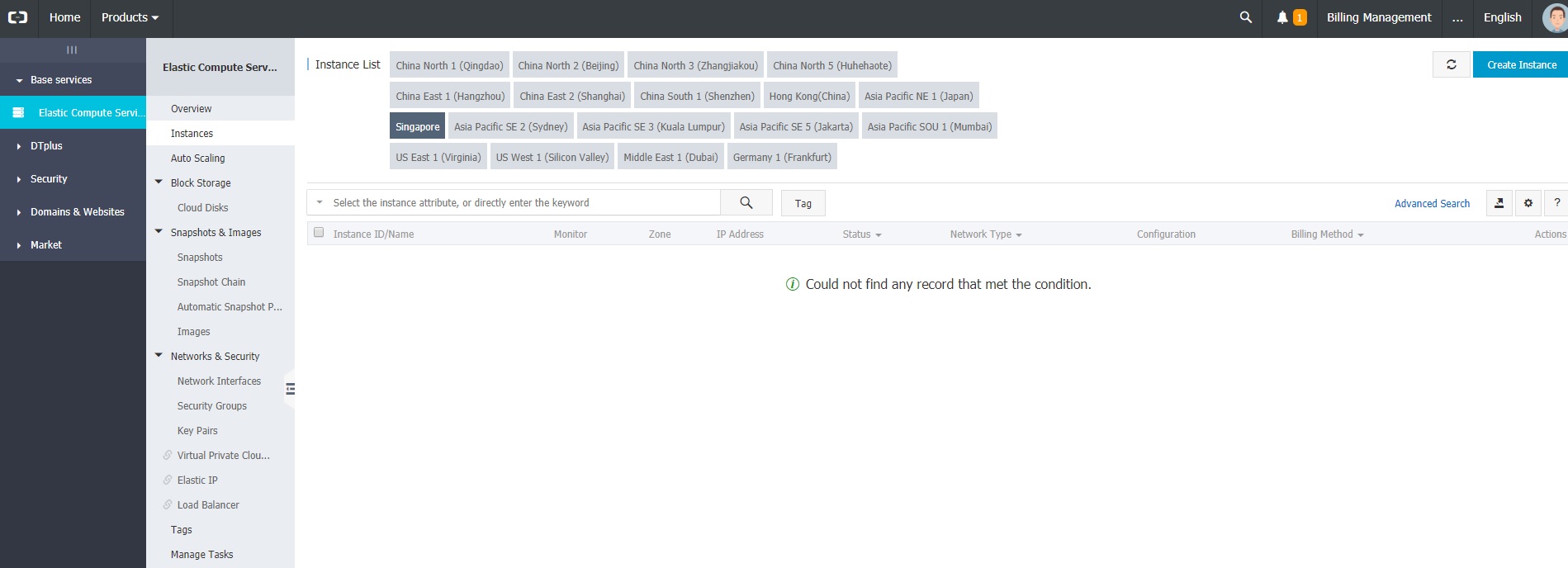This screenshot has height=568, width=1568.
Task: Open Key Pairs in sidebar
Action: [197, 431]
